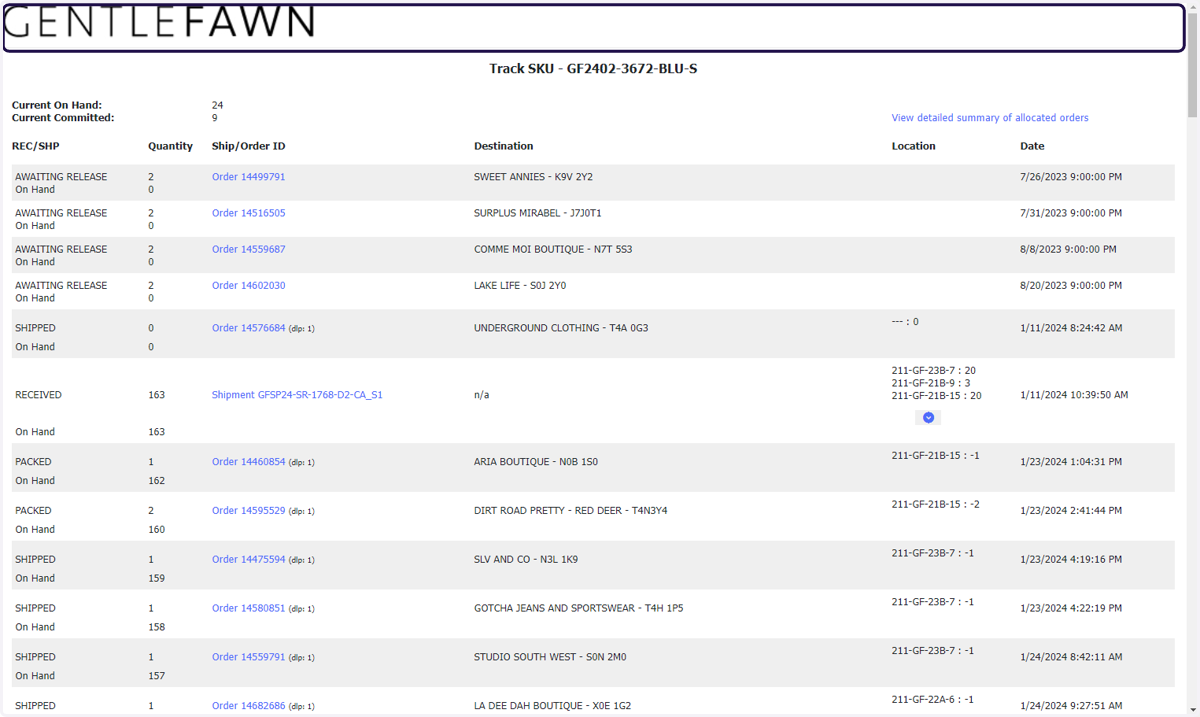1200x717 pixels.
Task: Select destination GOTCHA JEANS AND SPORTSWEAR
Action: pyautogui.click(x=578, y=608)
